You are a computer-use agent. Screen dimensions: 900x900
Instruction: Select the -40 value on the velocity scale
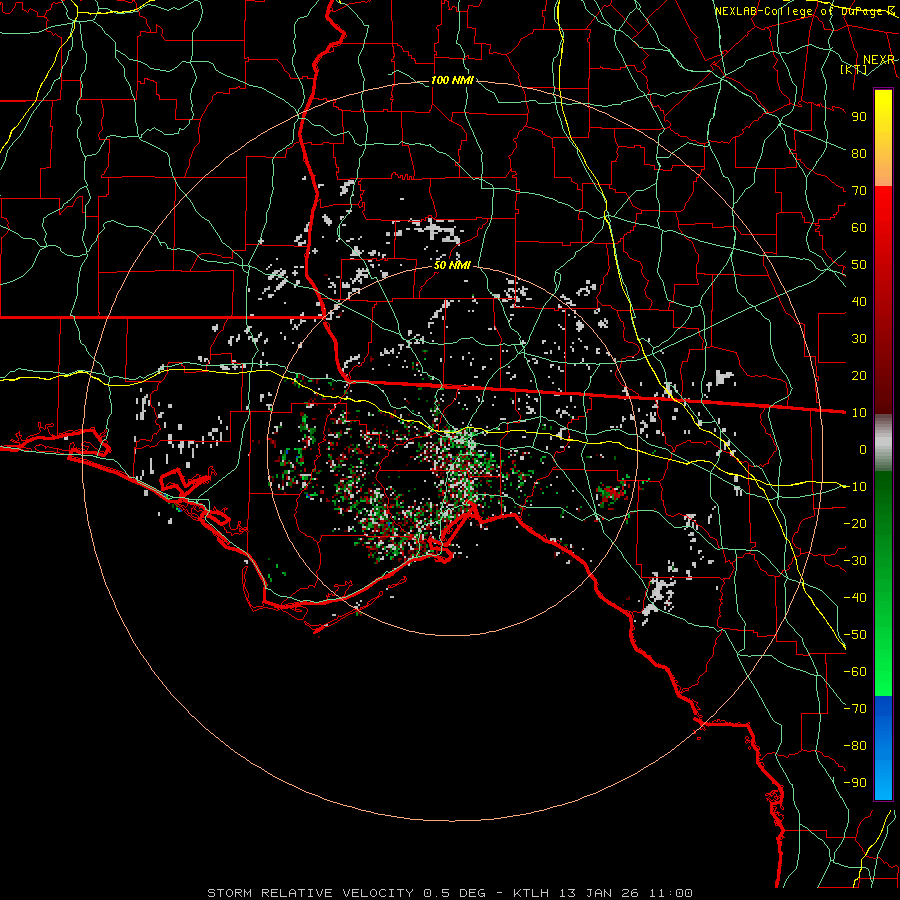point(855,598)
